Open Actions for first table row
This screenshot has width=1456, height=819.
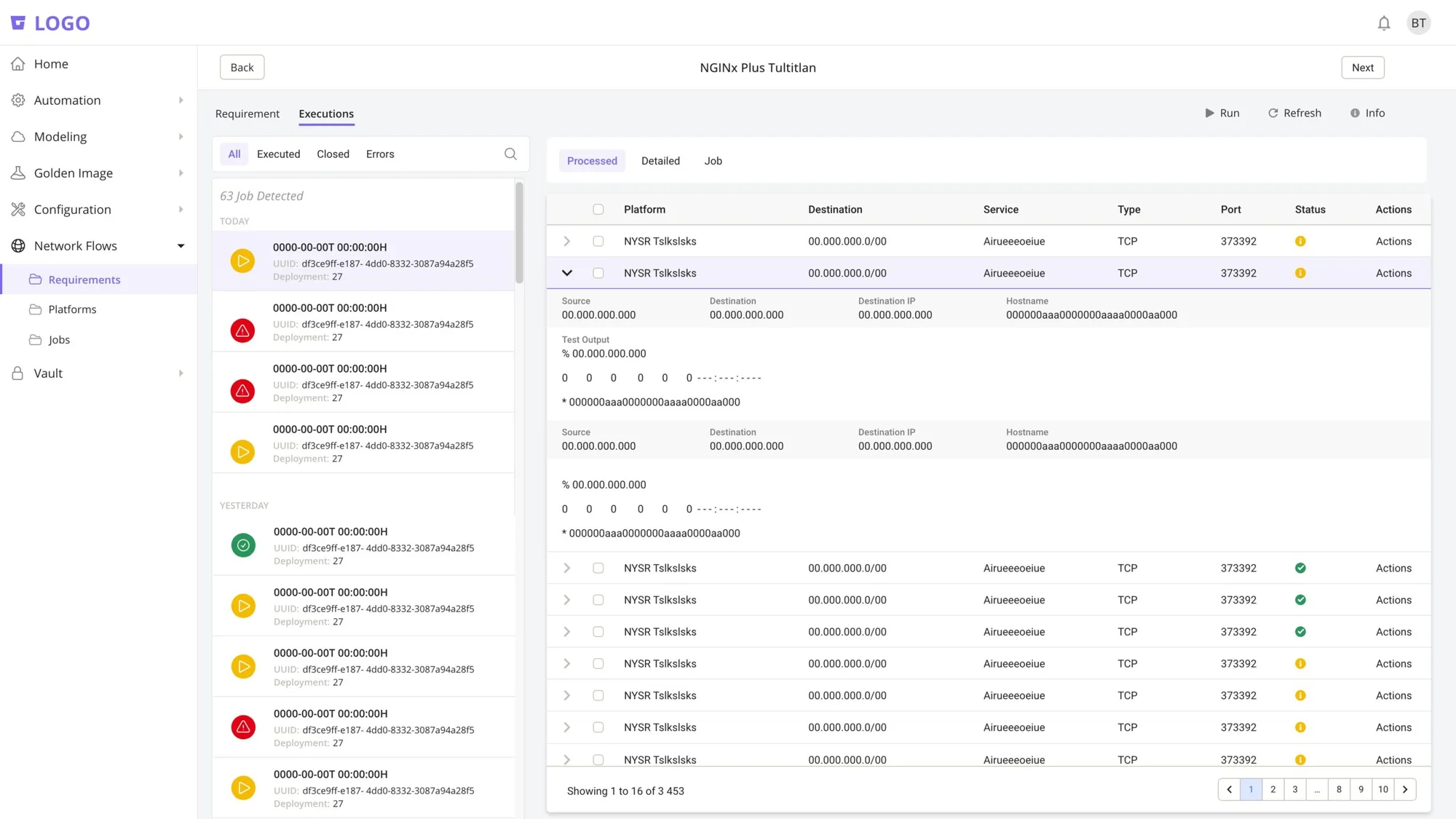[1393, 241]
